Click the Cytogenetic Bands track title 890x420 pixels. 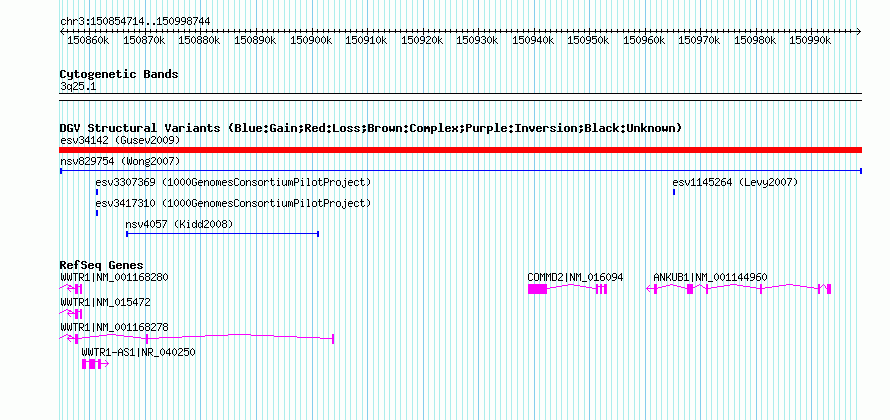[119, 74]
